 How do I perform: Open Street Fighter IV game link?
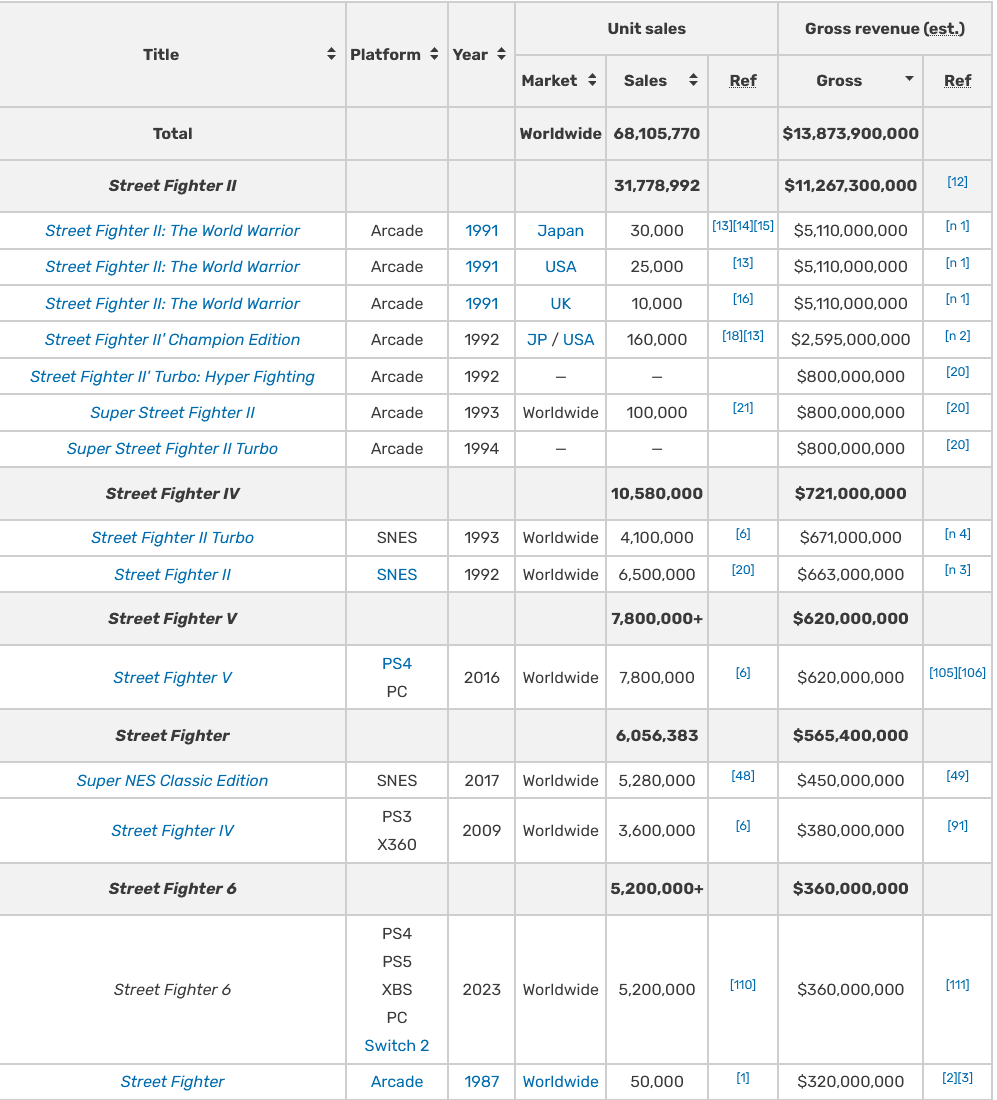(172, 831)
